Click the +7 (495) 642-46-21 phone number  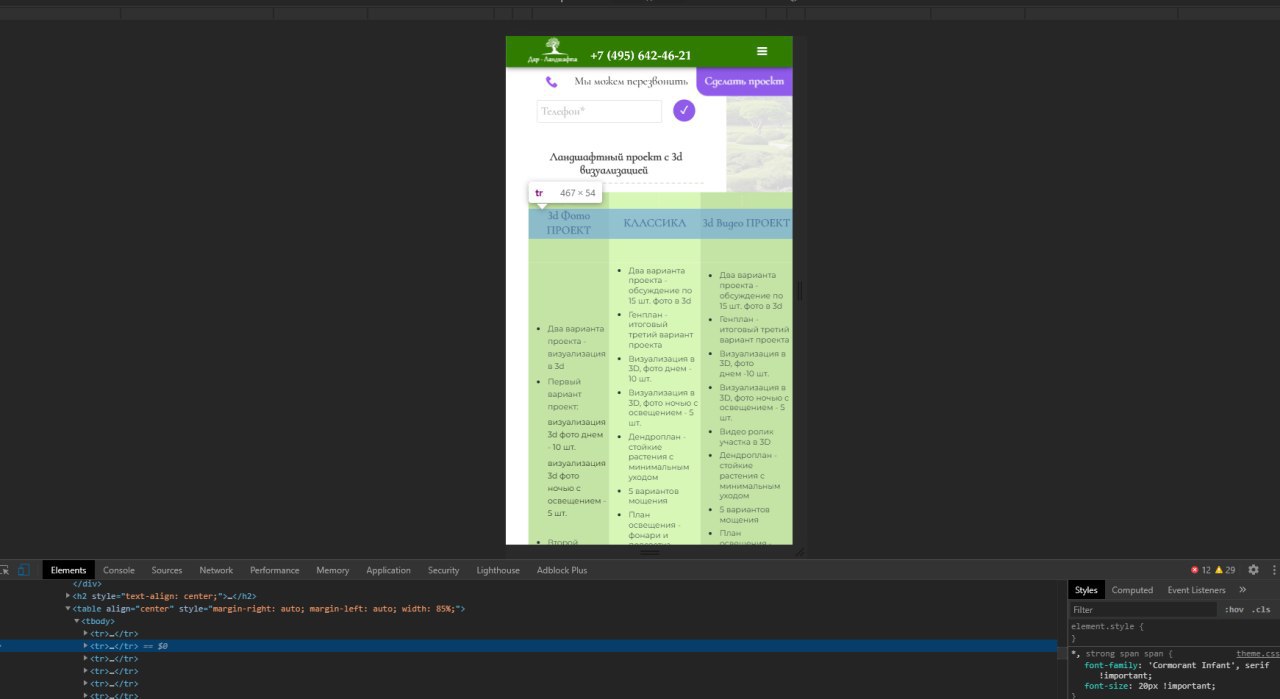[640, 55]
